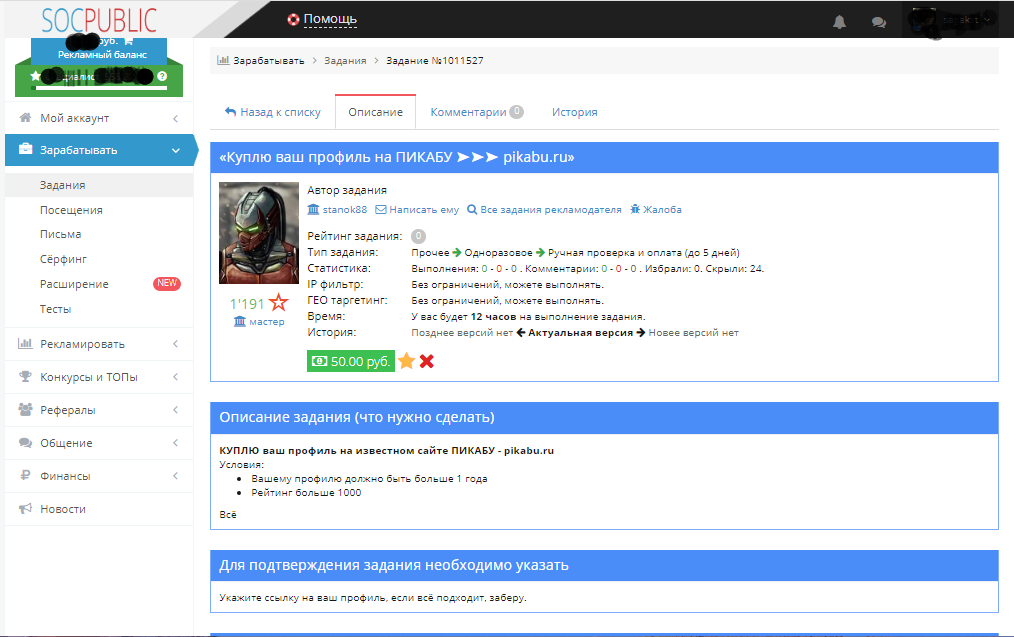The height and width of the screenshot is (637, 1014).
Task: Click the bank icon beside stanok88
Action: [313, 210]
